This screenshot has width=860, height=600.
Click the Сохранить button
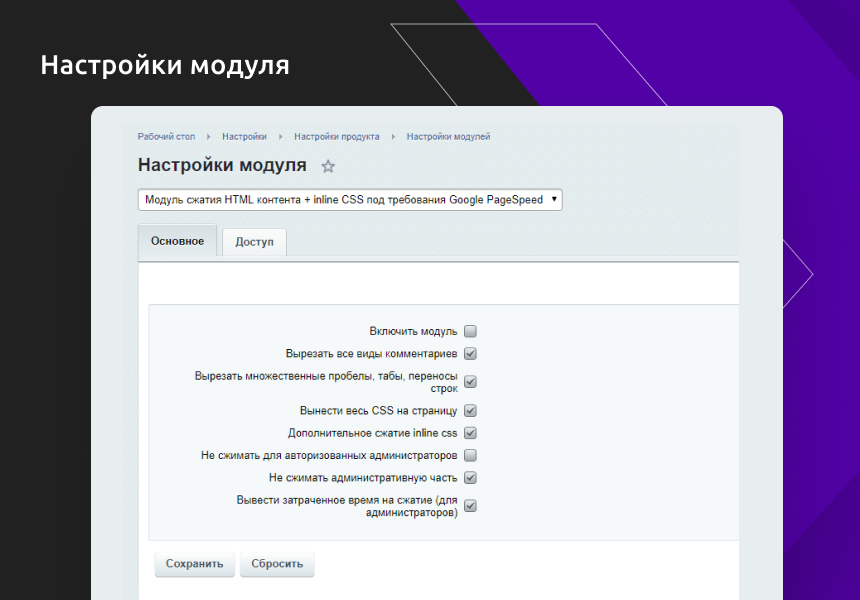(195, 564)
